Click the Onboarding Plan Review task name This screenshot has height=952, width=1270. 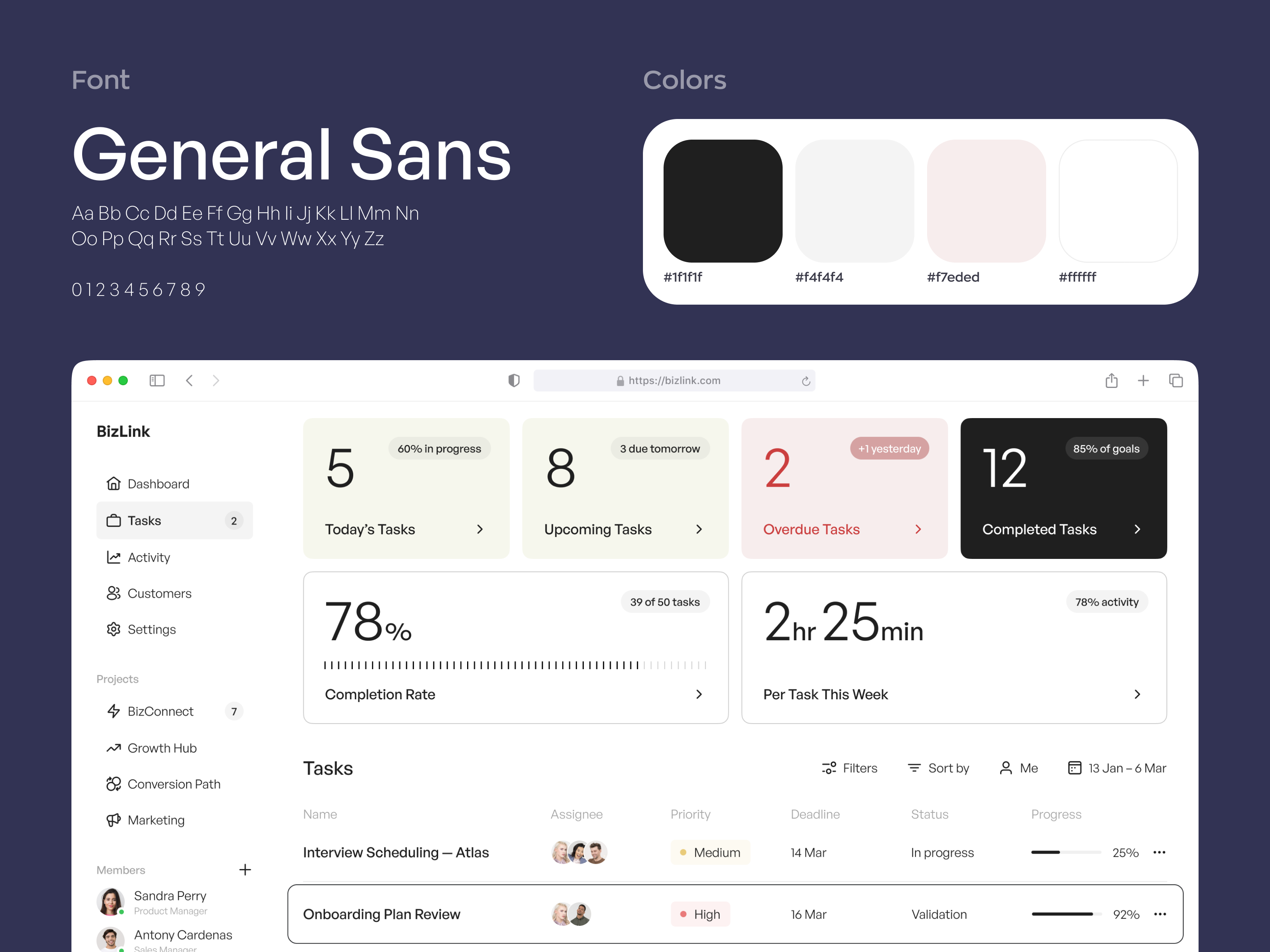[x=381, y=914]
